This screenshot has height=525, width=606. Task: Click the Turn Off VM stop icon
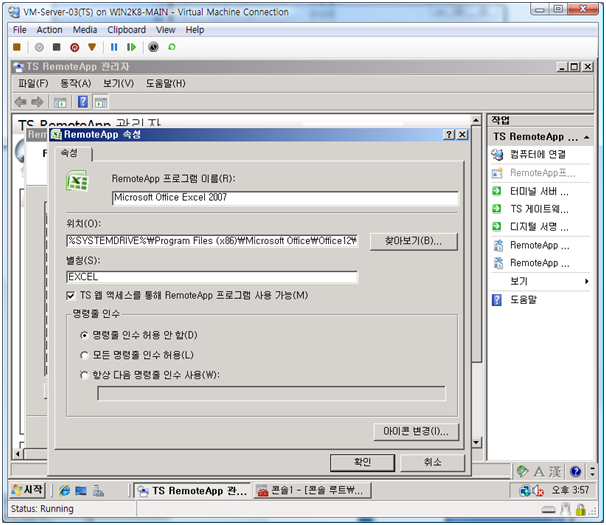tap(56, 47)
